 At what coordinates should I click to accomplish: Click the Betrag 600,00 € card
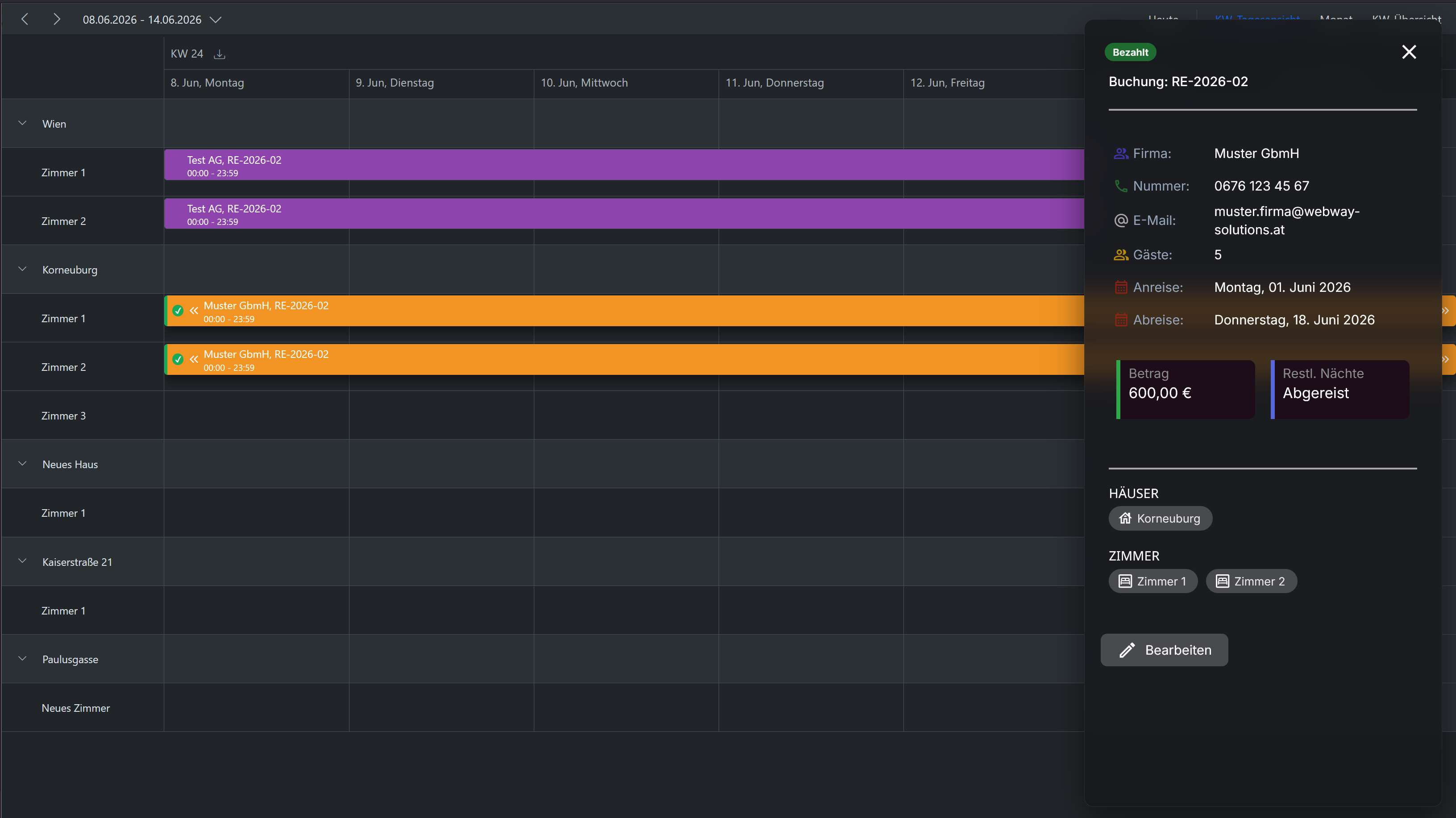tap(1186, 389)
